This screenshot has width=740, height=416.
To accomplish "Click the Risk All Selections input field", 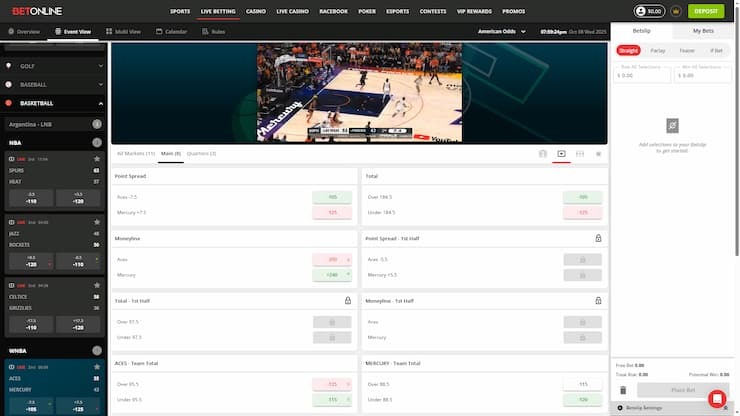I will pos(641,74).
